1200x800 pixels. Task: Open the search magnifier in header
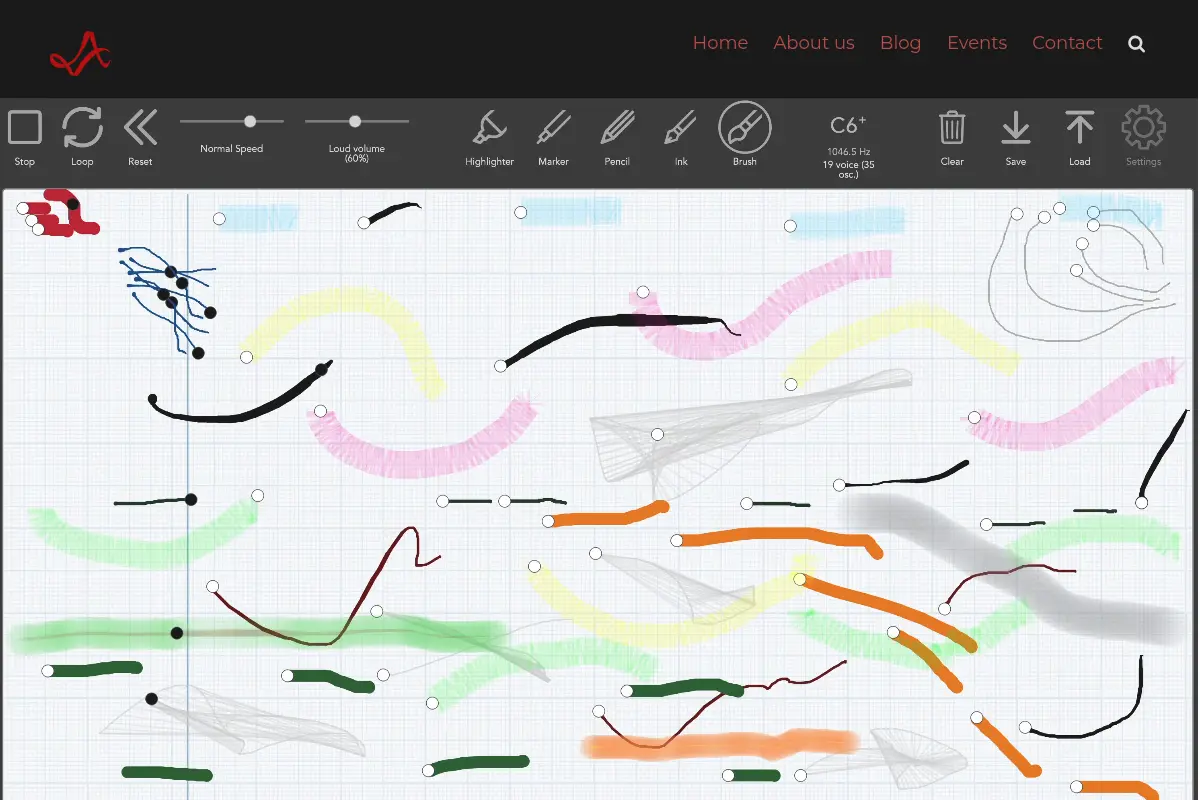1136,44
